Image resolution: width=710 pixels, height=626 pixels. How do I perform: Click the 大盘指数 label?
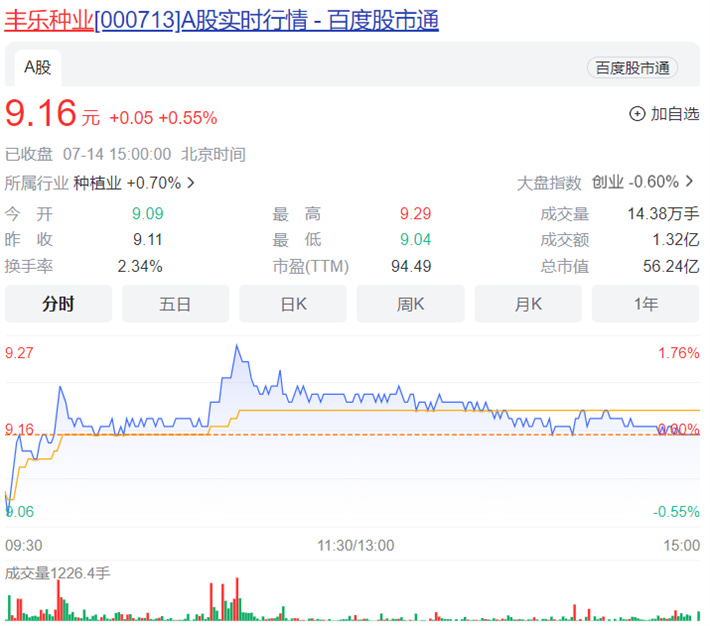click(549, 183)
